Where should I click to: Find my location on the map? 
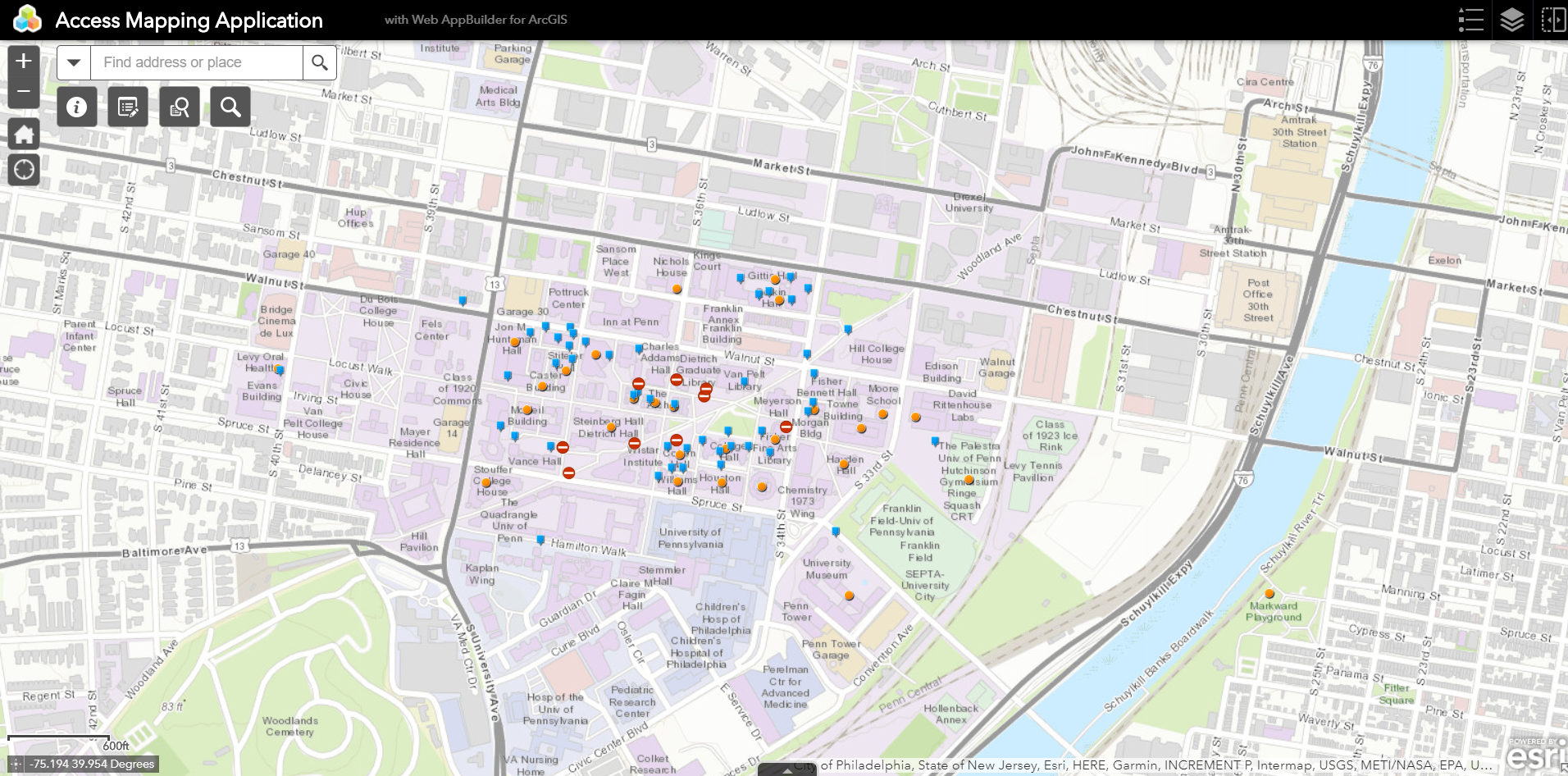pyautogui.click(x=24, y=170)
